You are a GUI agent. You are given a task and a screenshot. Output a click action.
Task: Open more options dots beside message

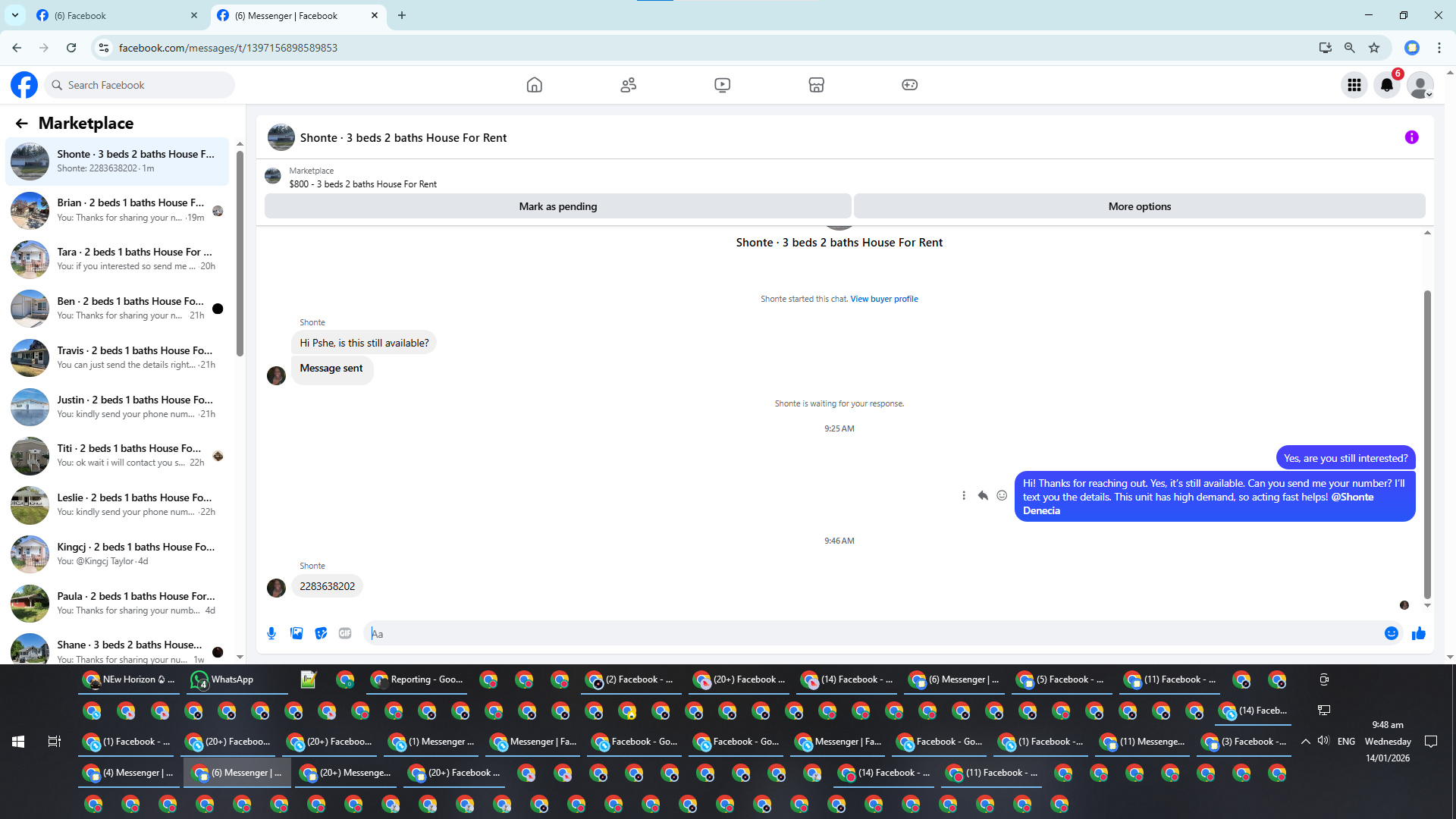click(x=964, y=495)
